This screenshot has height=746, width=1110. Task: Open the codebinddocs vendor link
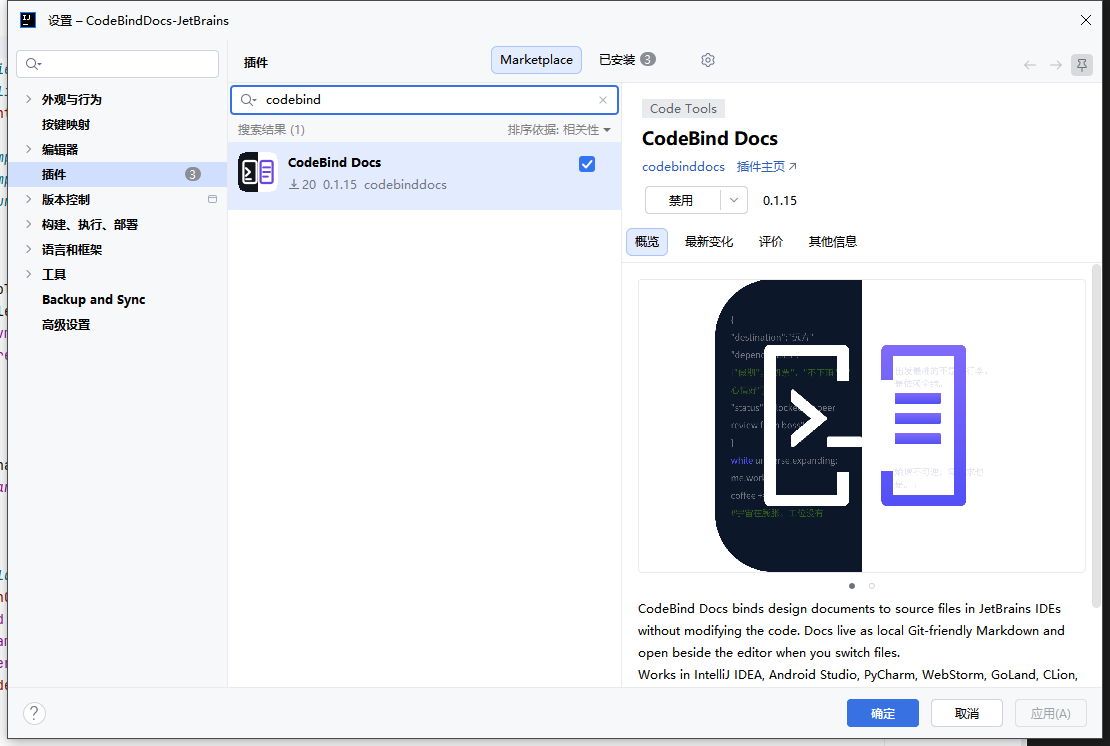pos(683,167)
